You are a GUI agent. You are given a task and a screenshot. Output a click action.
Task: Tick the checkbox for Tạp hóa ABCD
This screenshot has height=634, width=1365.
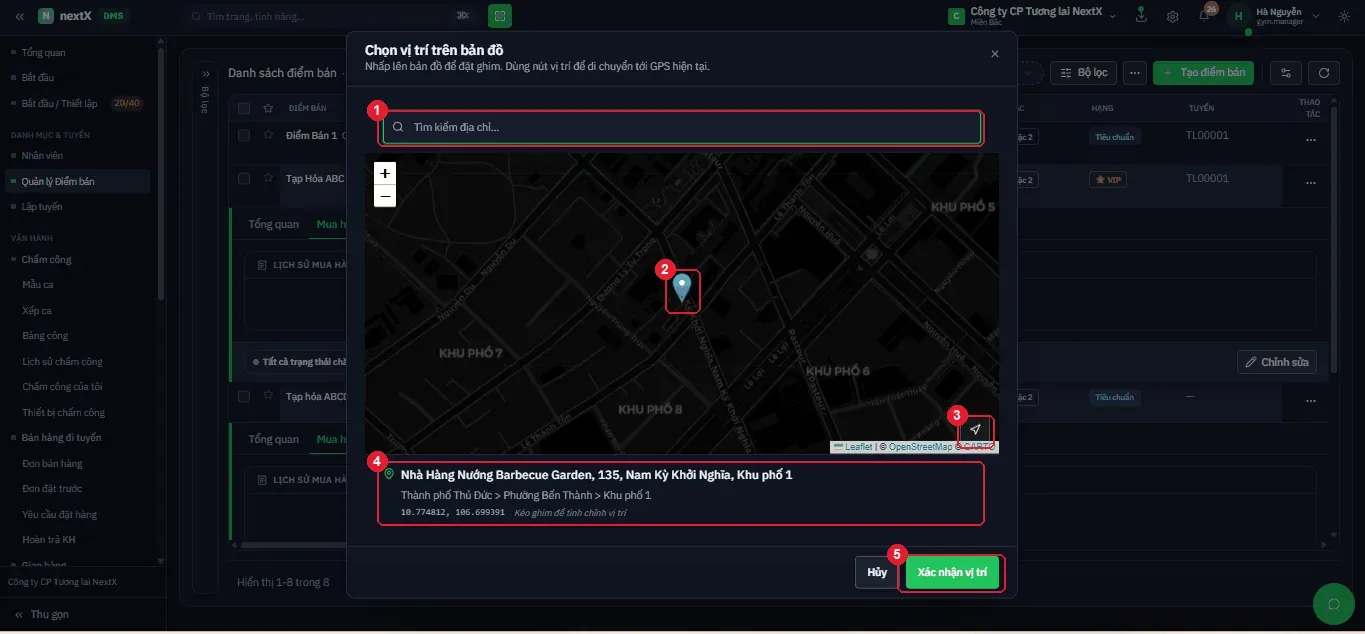[244, 396]
